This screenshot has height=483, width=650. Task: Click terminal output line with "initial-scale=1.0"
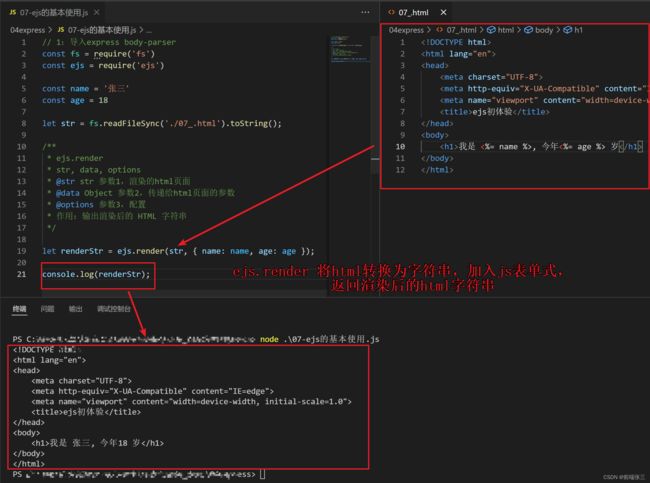192,402
